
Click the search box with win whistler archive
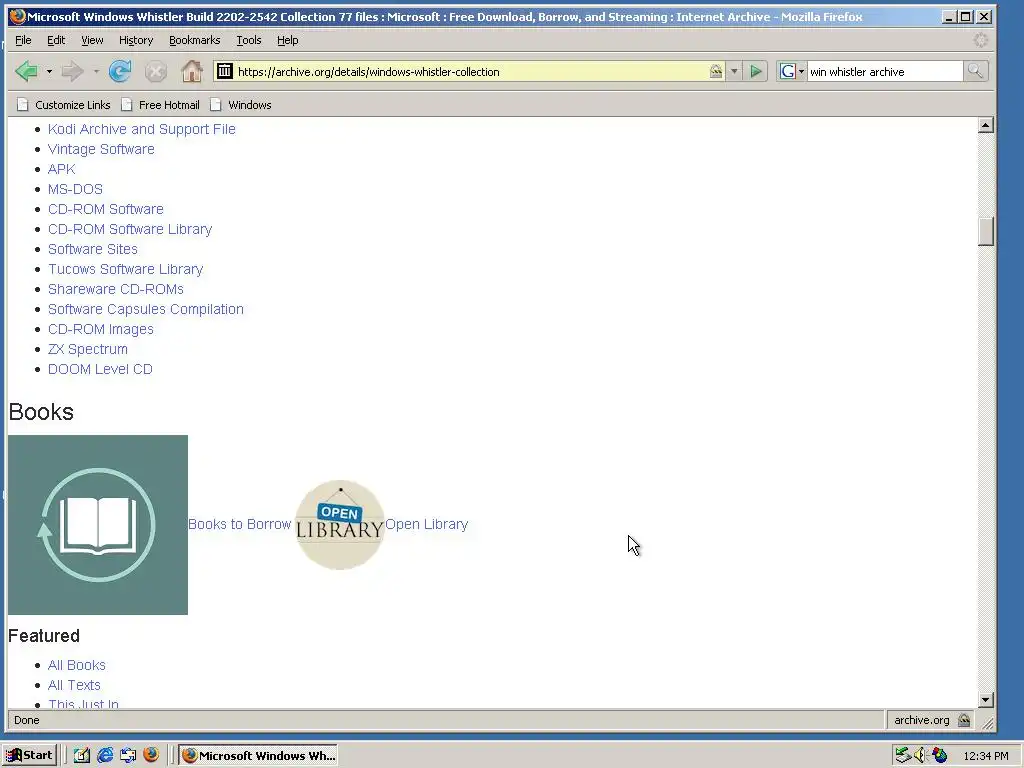pos(884,71)
